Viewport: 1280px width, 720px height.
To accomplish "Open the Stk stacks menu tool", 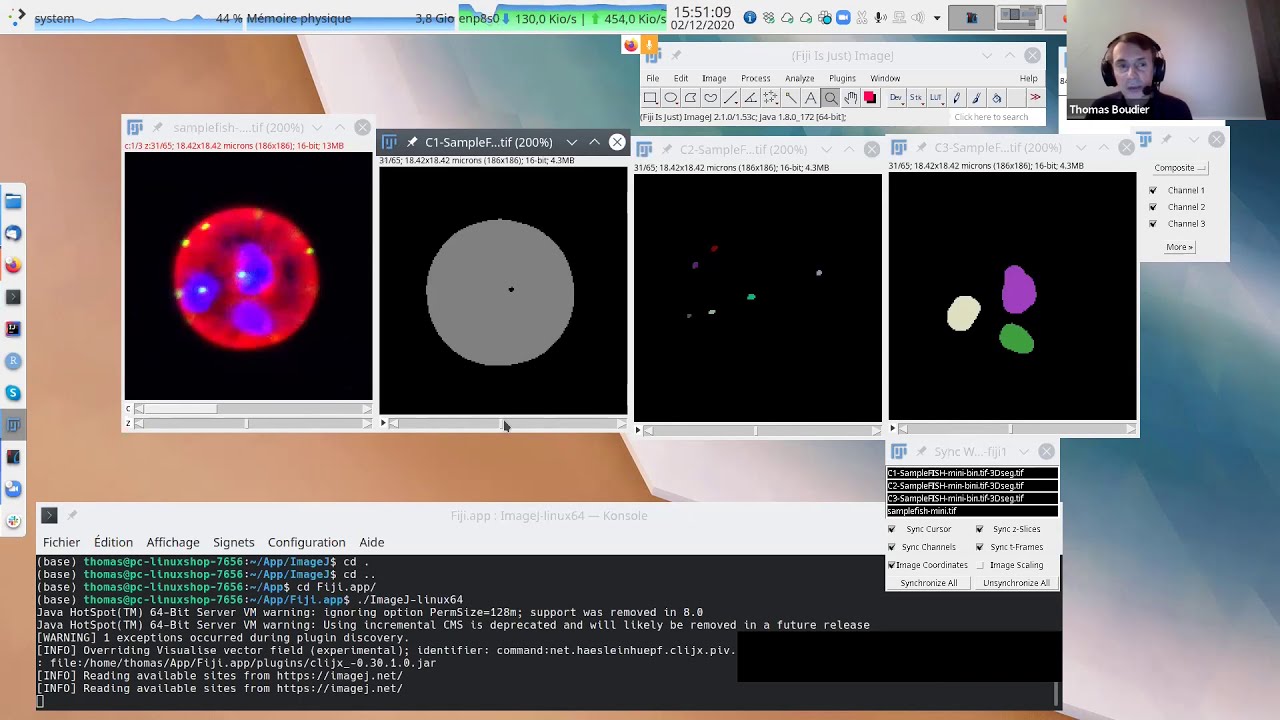I will point(916,98).
